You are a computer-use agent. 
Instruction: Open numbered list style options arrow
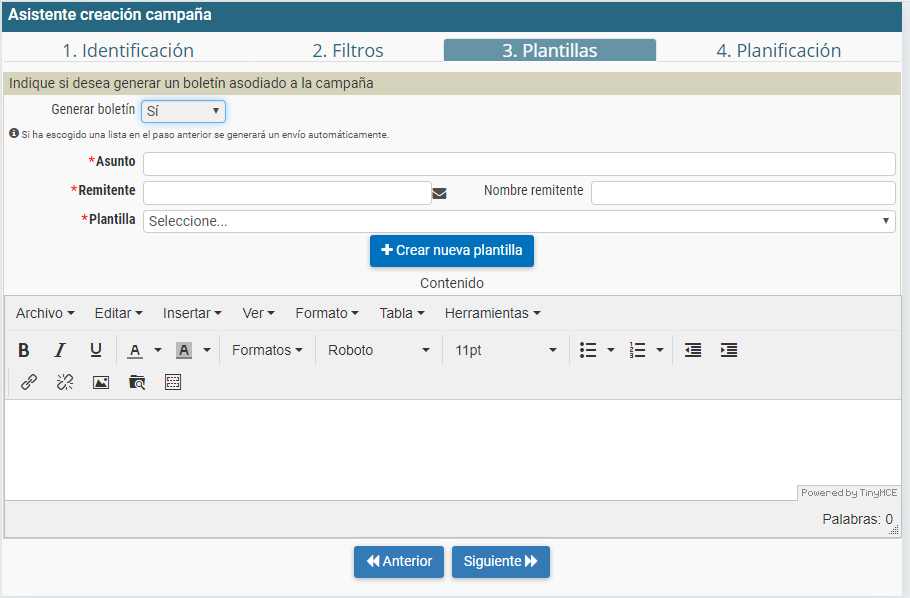click(x=660, y=350)
